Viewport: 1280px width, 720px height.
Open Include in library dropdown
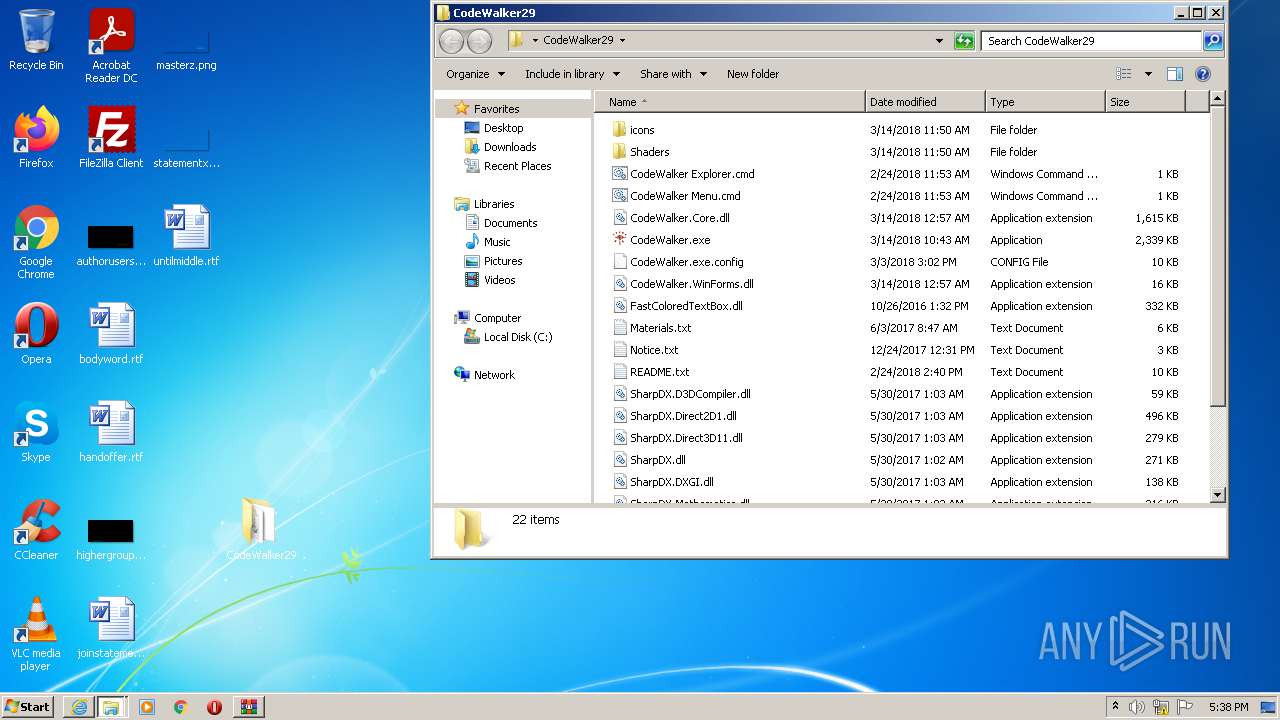572,74
